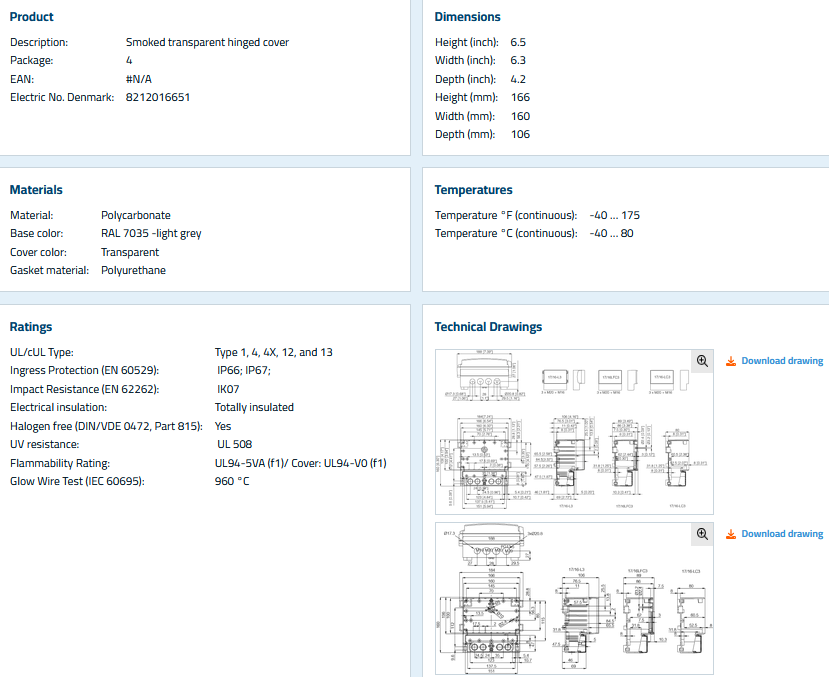This screenshot has width=829, height=677.
Task: Click the Dimensions section heading
Action: pos(467,17)
